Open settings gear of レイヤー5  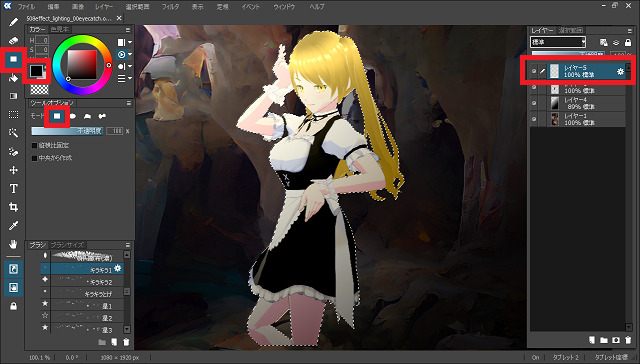coord(620,71)
